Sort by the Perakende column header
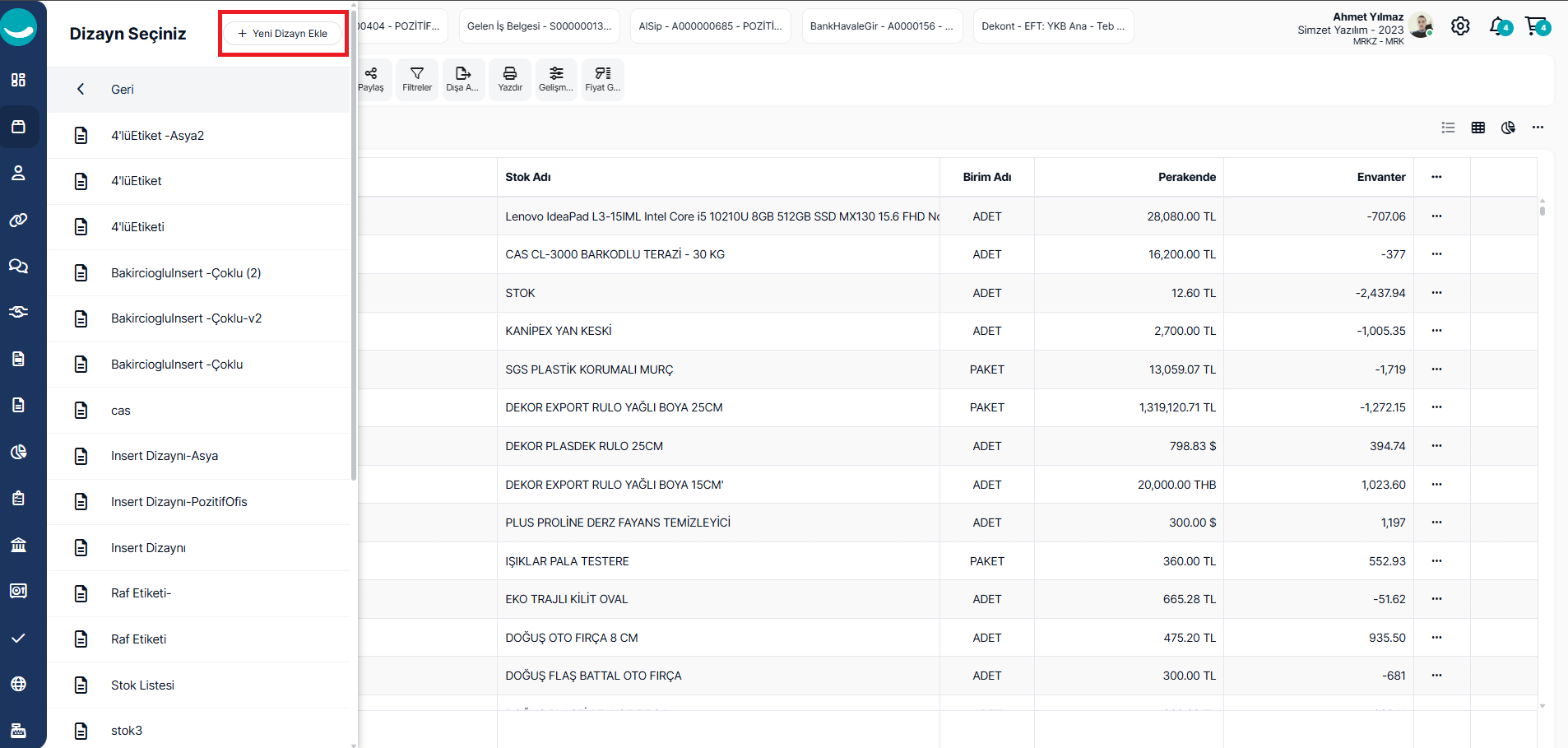Image resolution: width=1568 pixels, height=748 pixels. (x=1186, y=177)
